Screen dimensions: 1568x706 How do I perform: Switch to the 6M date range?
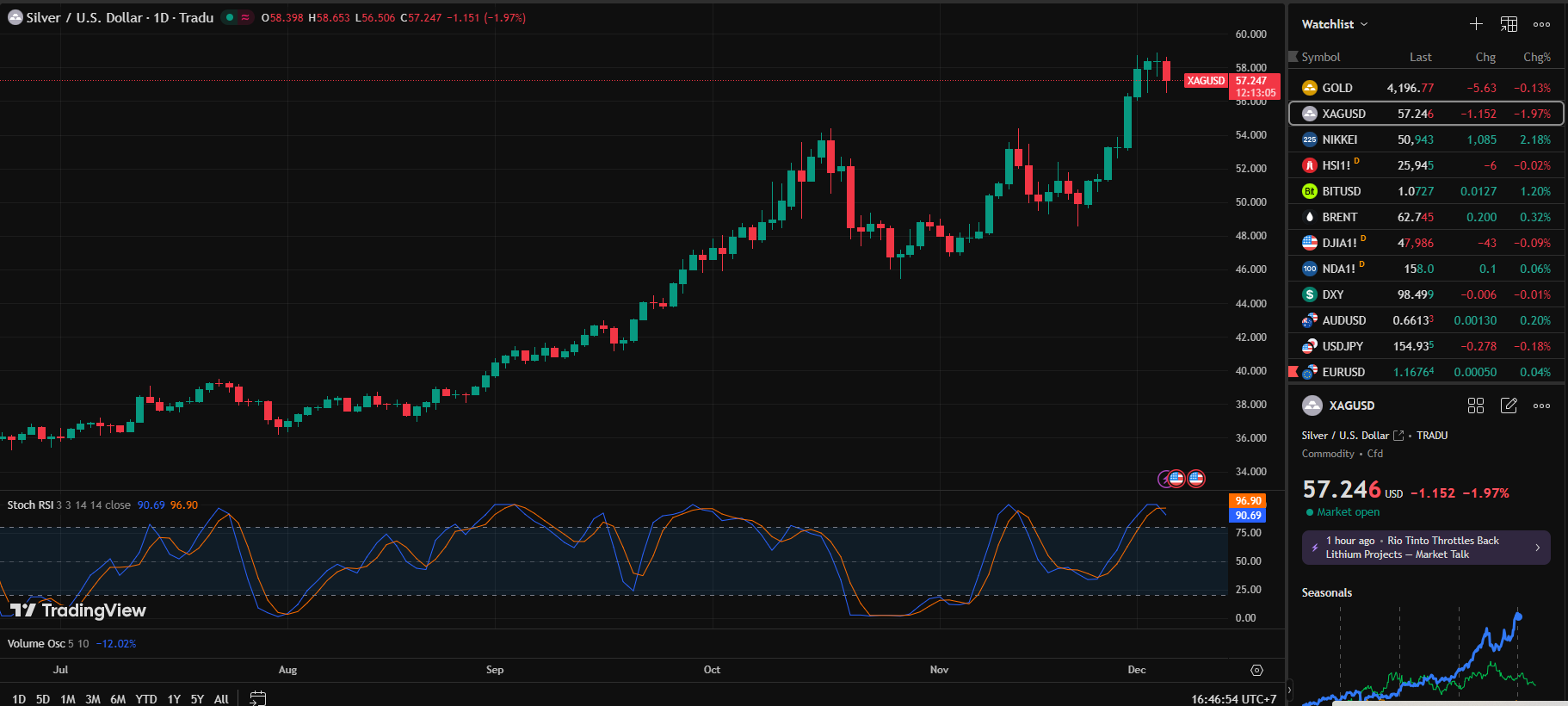(118, 699)
